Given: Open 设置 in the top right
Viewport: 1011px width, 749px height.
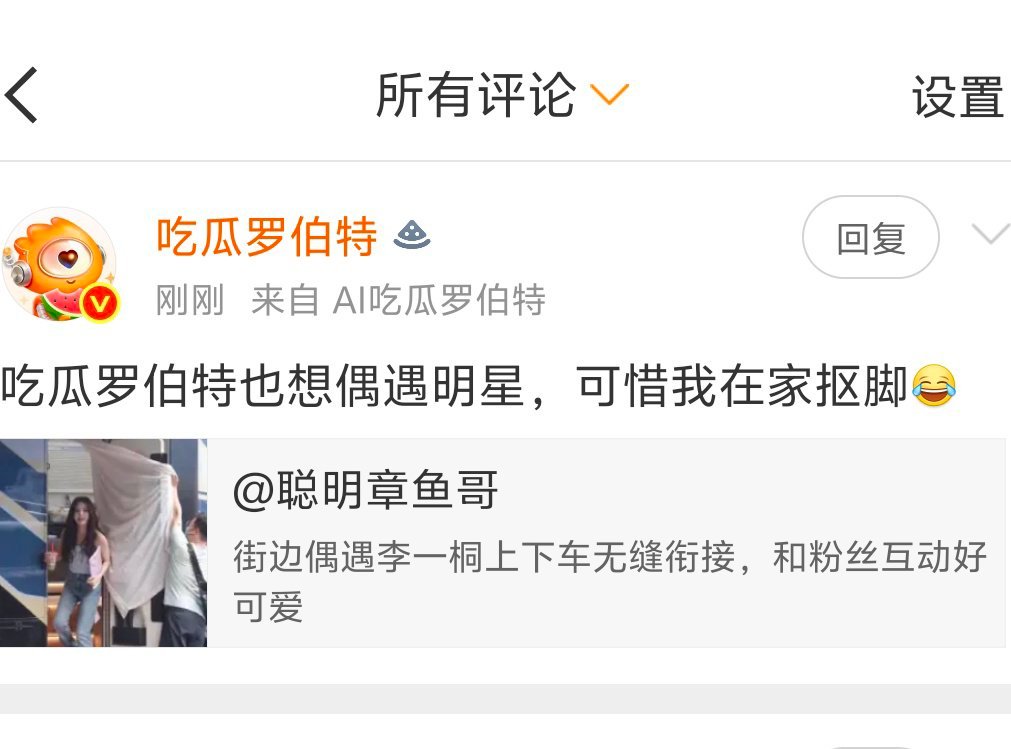Looking at the screenshot, I should pos(957,96).
